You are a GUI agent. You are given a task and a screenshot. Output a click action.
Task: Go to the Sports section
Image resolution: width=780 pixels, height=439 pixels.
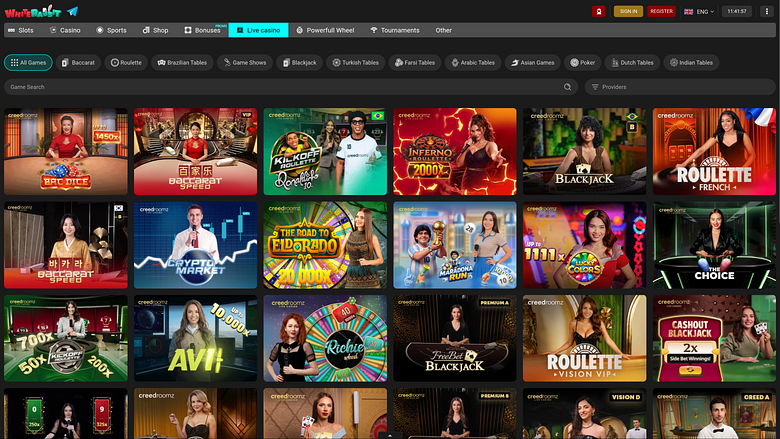click(x=111, y=30)
